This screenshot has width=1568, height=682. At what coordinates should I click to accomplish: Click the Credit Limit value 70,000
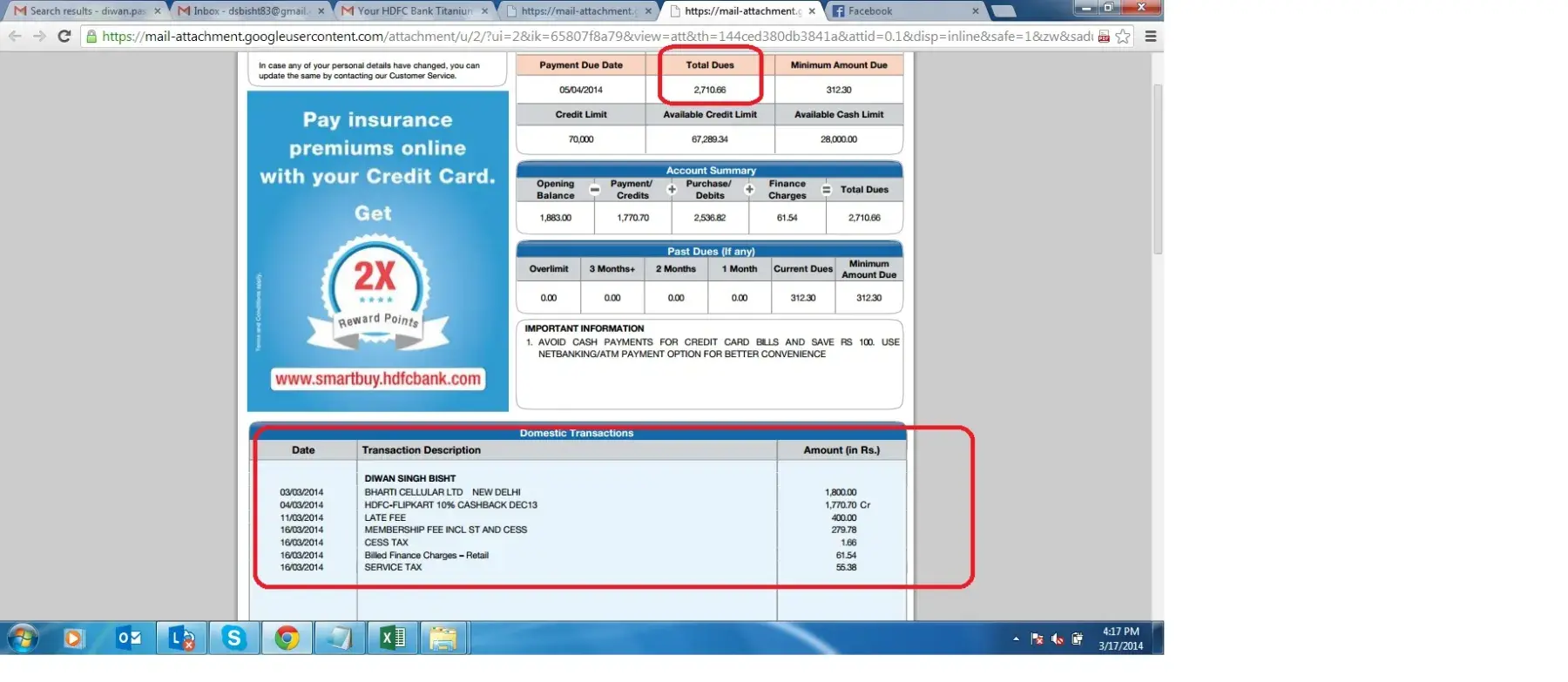click(581, 139)
